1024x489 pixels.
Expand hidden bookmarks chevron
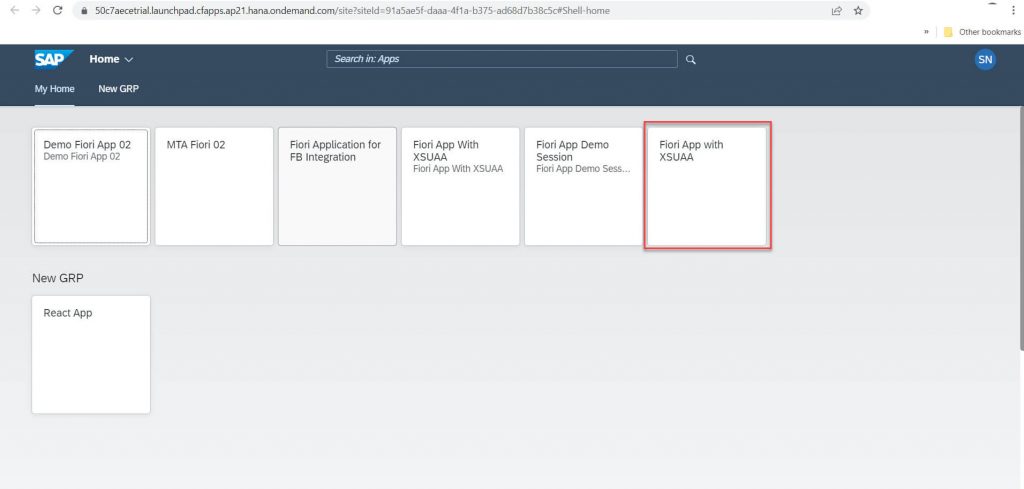tap(926, 32)
